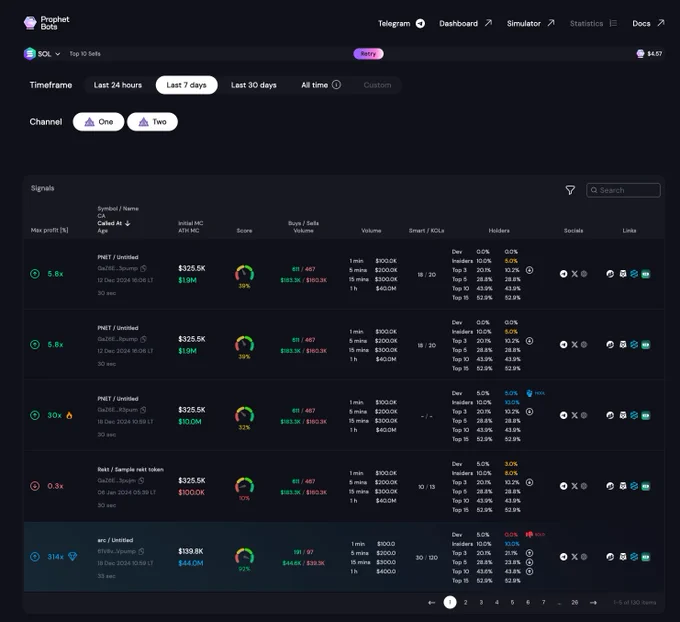The width and height of the screenshot is (680, 622).
Task: Select Custom timeframe option
Action: pyautogui.click(x=377, y=85)
